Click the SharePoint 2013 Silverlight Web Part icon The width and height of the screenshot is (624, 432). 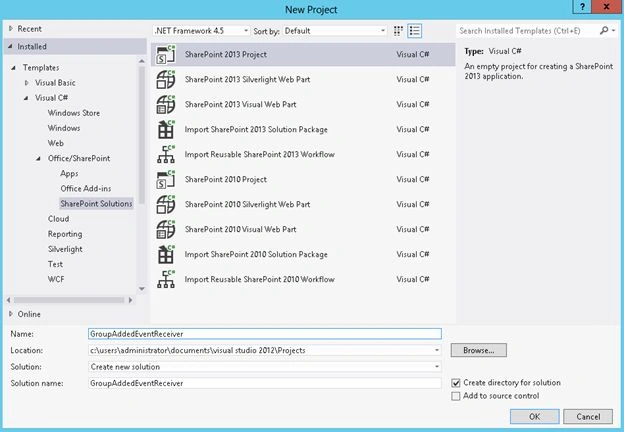pos(166,80)
